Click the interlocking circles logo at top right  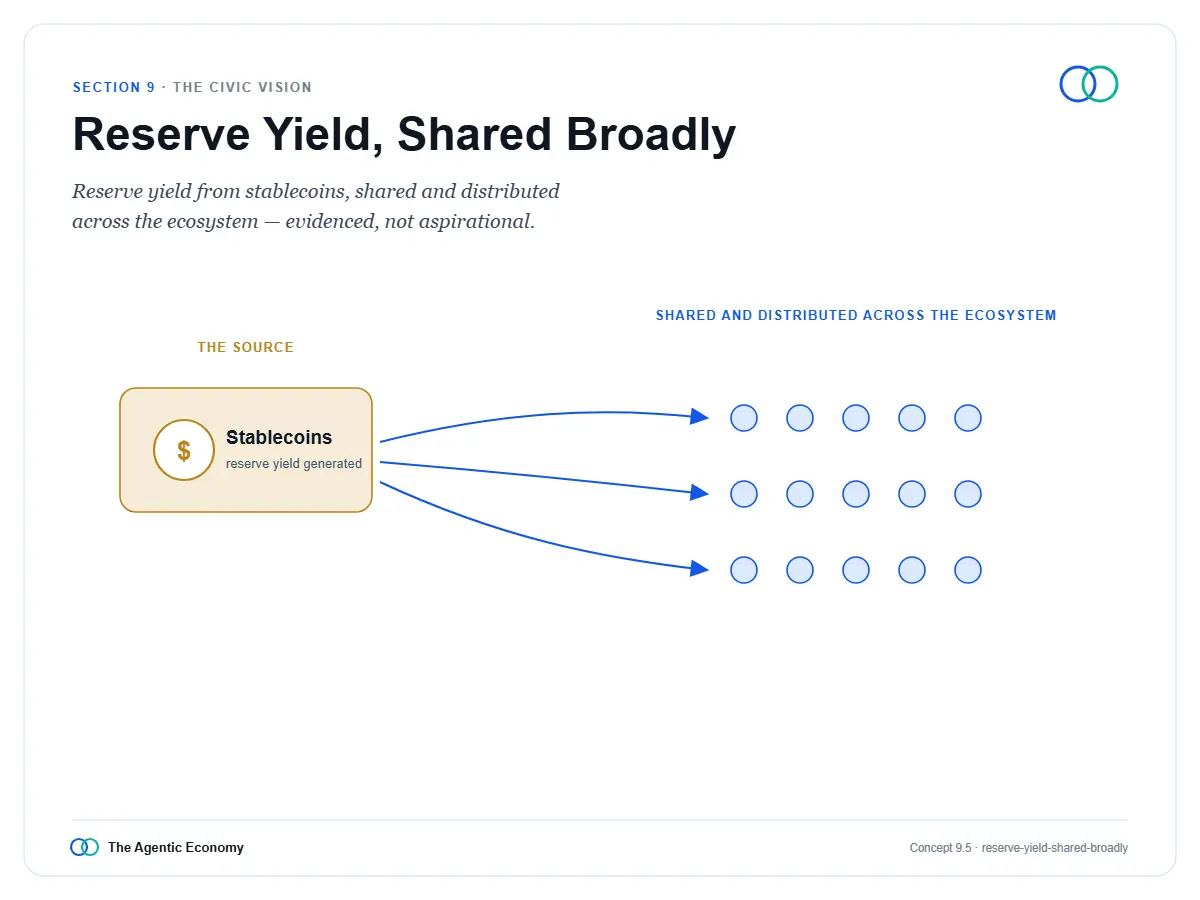[1089, 84]
